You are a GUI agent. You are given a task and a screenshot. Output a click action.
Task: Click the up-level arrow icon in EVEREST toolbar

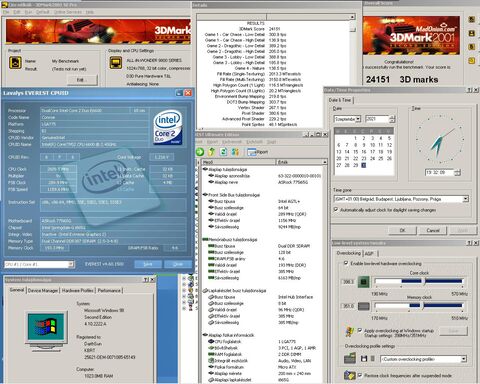[x=212, y=152]
